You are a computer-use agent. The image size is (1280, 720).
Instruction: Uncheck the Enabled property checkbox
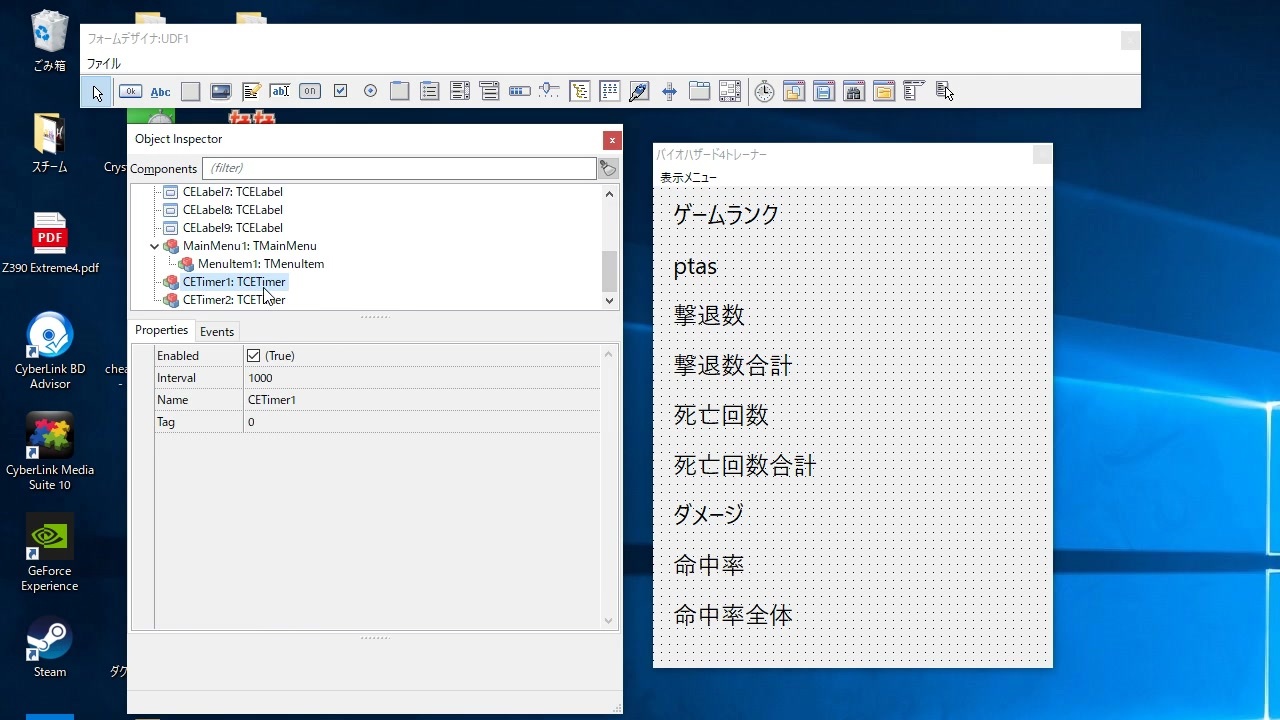[254, 356]
